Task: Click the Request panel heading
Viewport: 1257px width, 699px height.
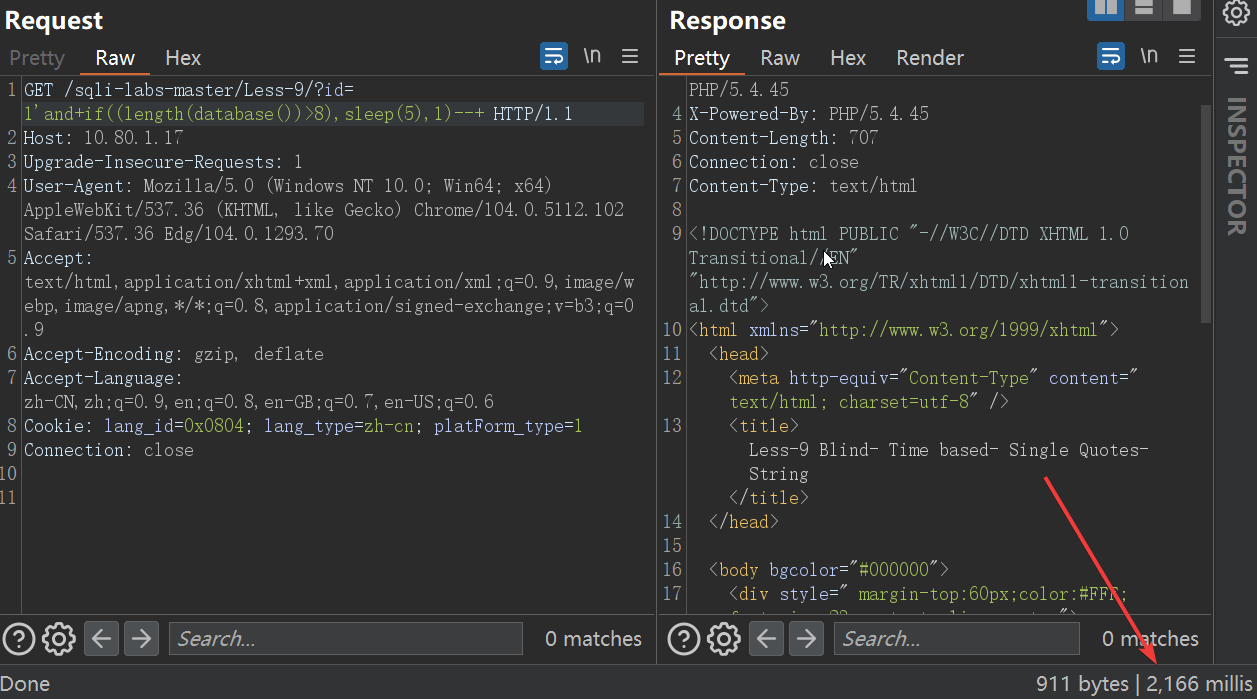Action: tap(54, 20)
